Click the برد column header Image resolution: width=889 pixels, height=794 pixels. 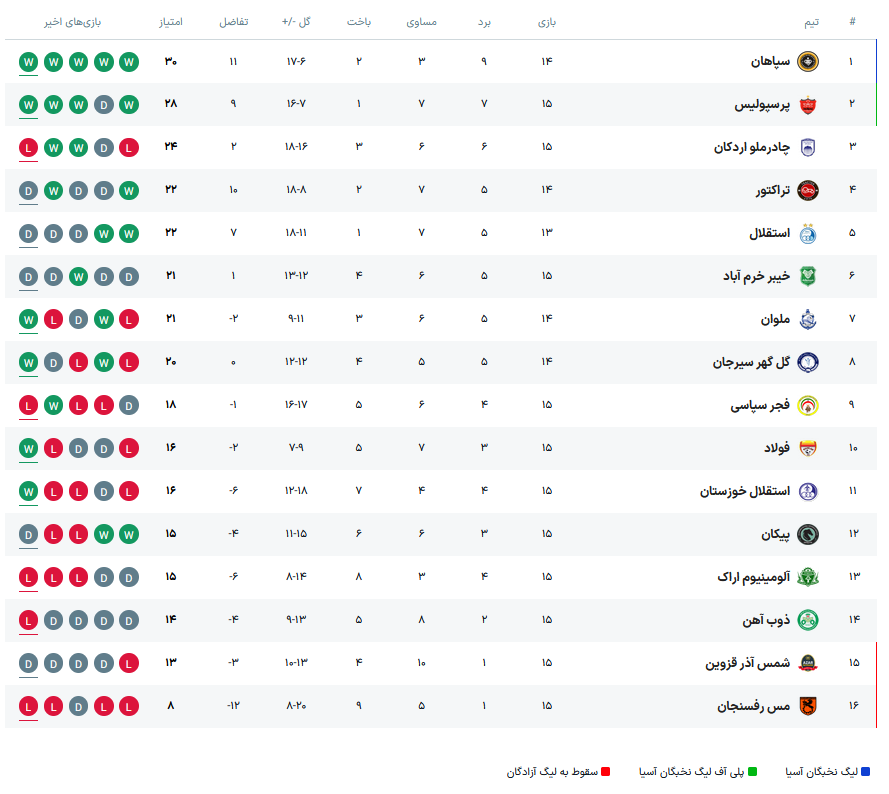(483, 21)
